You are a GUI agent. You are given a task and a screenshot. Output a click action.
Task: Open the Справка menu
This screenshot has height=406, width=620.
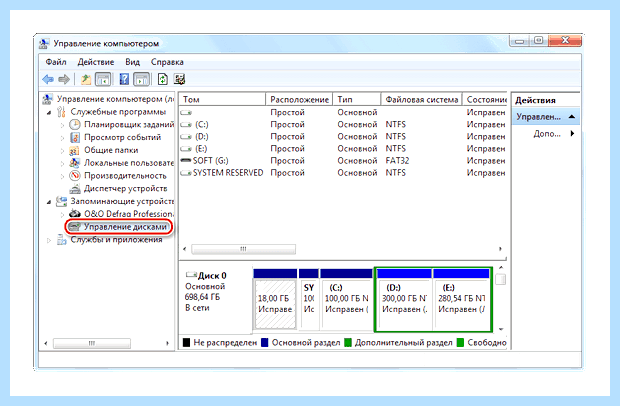[167, 62]
